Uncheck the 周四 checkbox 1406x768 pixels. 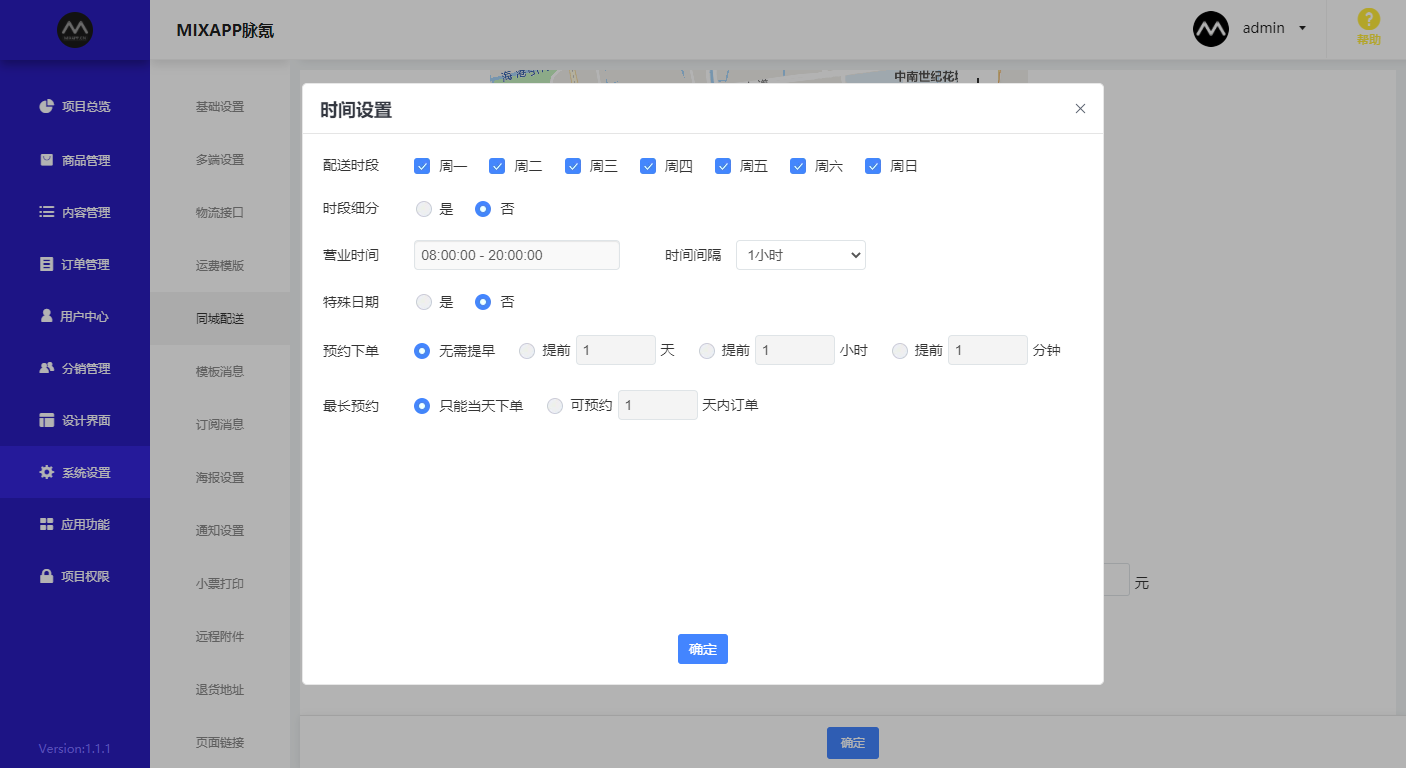point(648,166)
